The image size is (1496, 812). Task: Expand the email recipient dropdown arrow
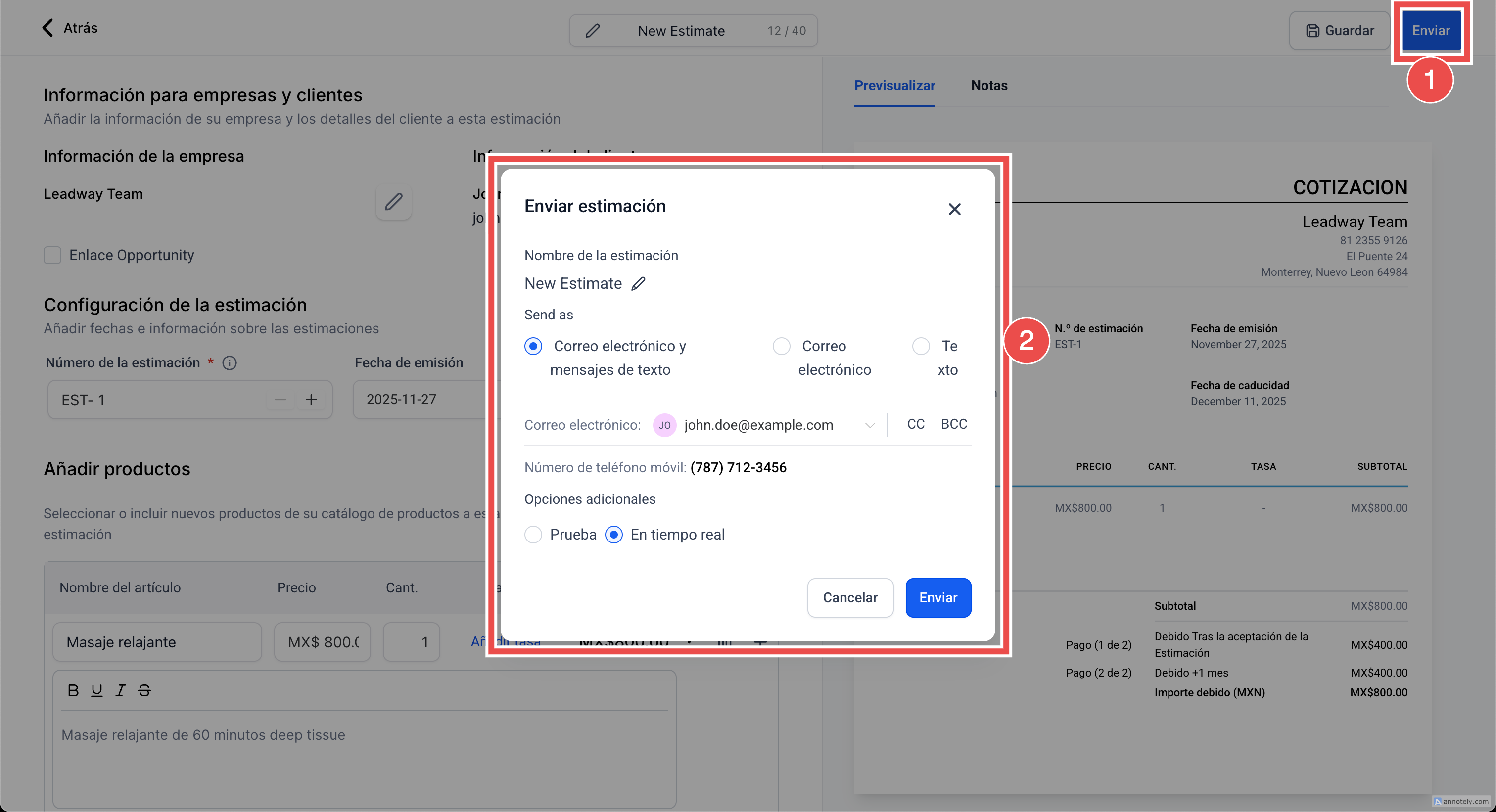point(869,425)
